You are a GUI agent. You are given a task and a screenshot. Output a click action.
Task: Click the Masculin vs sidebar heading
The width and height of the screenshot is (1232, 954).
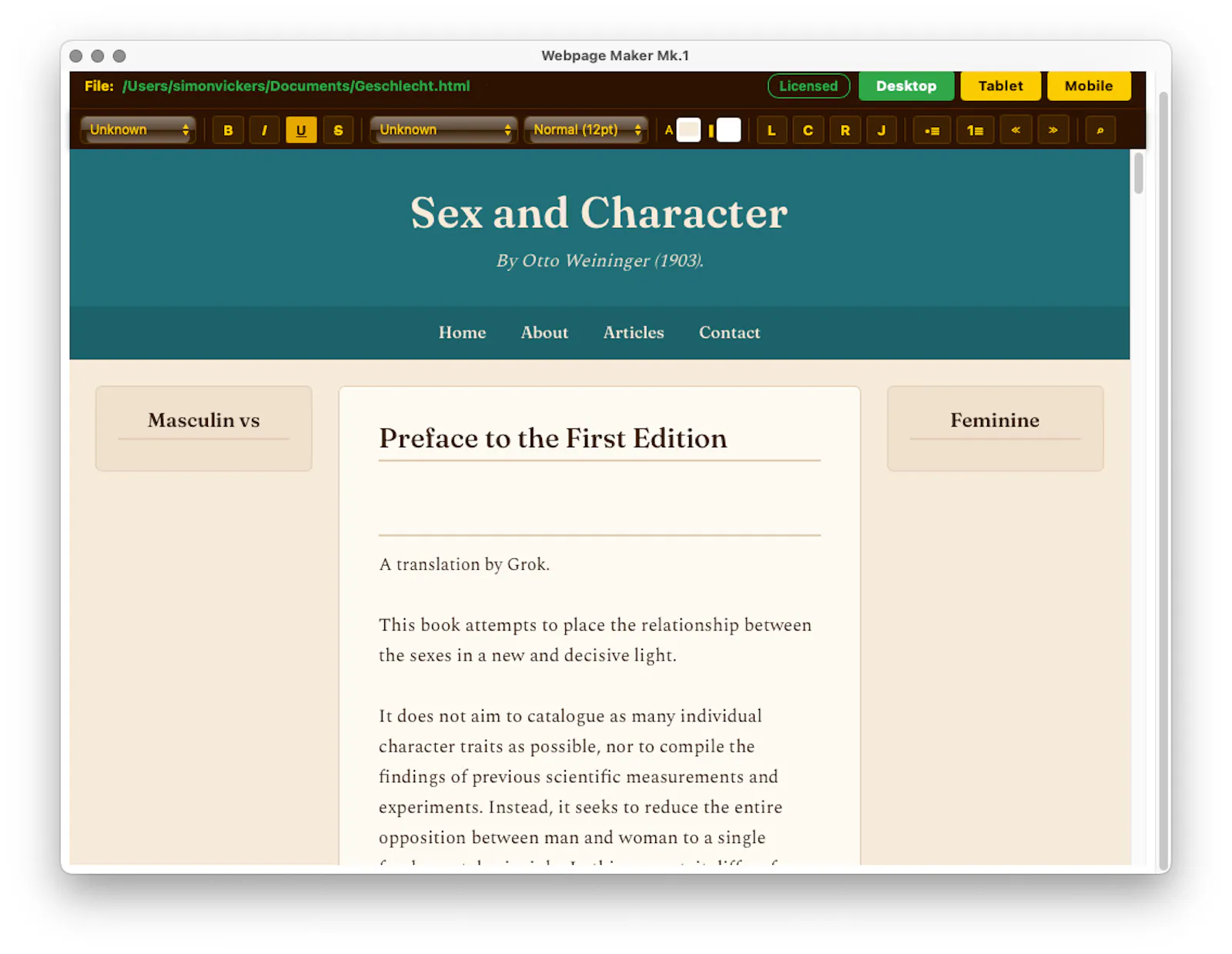pos(204,420)
